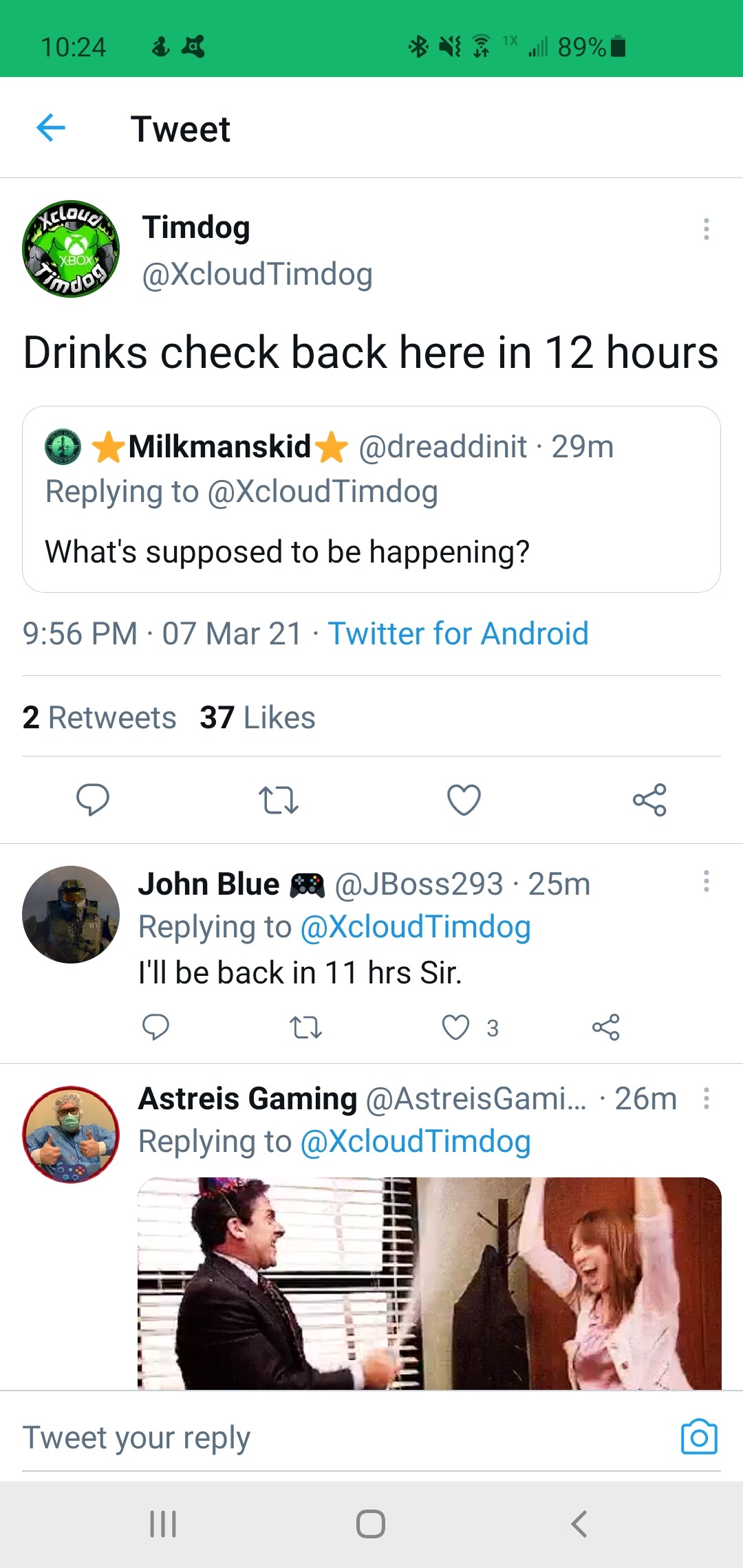Open Timdog's tweet overflow menu
This screenshot has height=1568, width=743.
click(x=706, y=229)
